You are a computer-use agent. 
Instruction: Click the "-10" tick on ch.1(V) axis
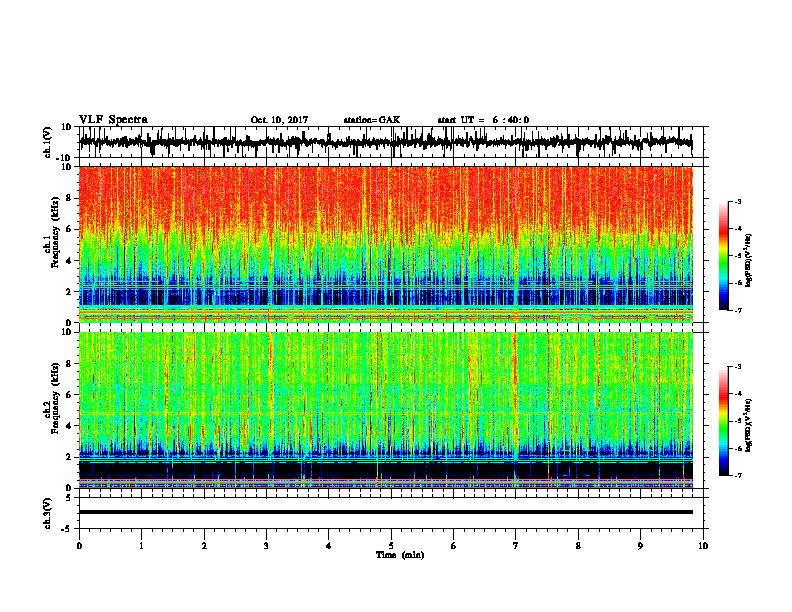tap(65, 158)
